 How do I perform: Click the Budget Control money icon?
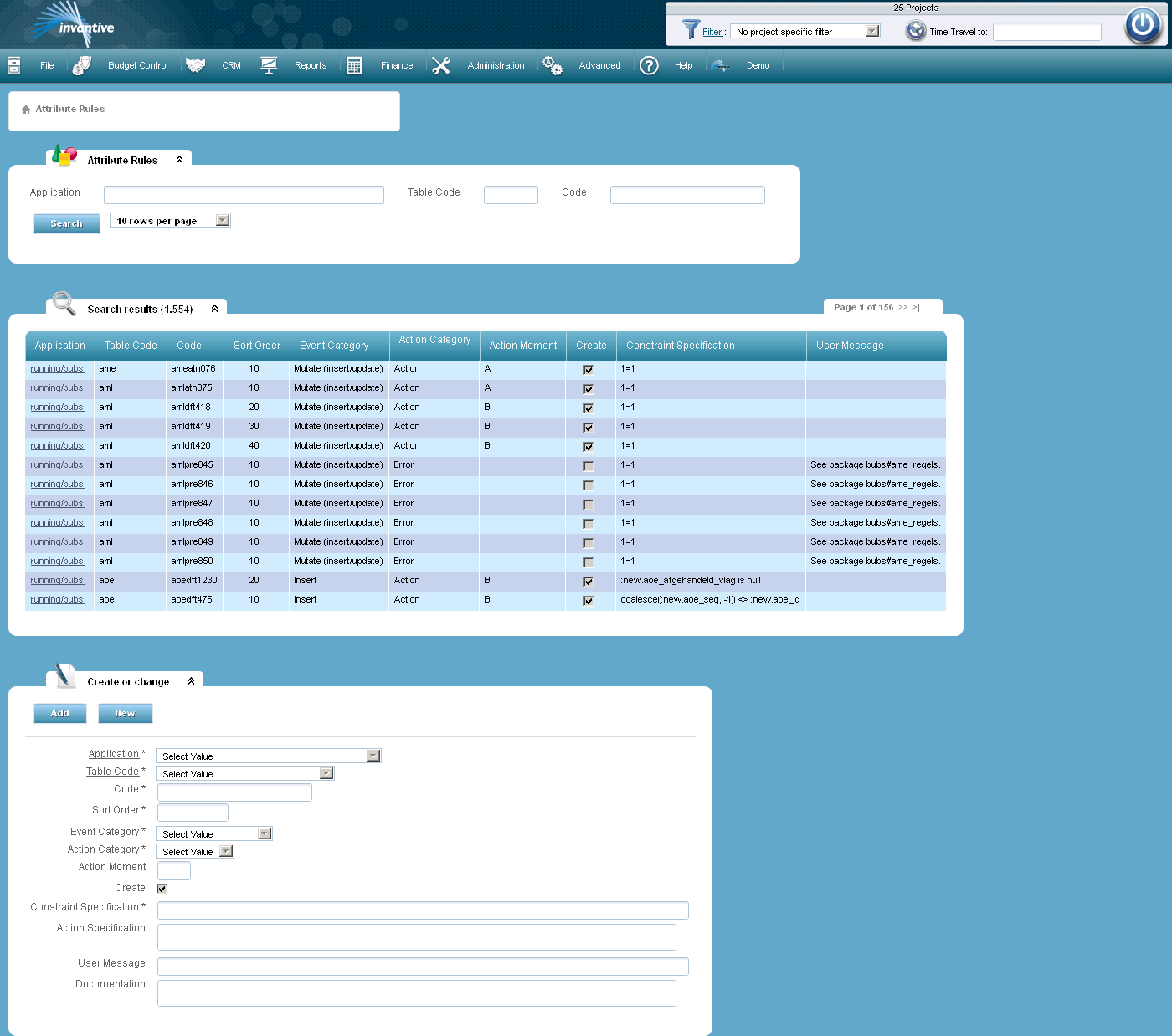click(x=82, y=65)
